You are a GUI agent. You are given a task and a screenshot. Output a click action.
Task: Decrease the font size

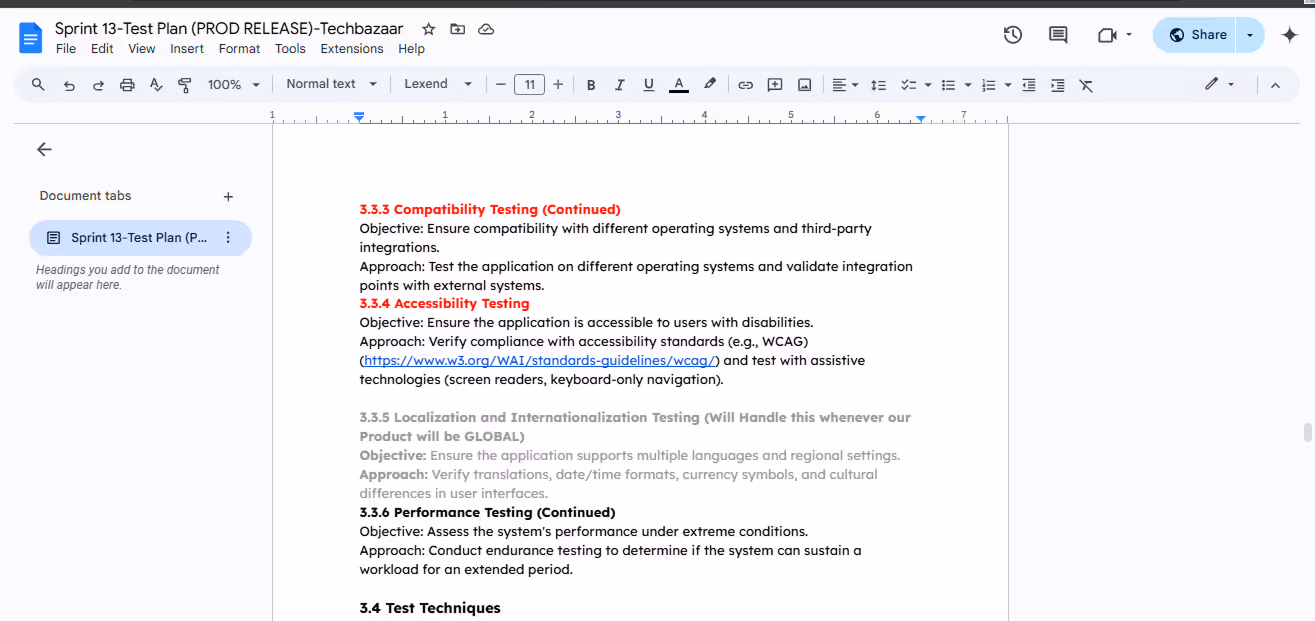click(x=500, y=85)
